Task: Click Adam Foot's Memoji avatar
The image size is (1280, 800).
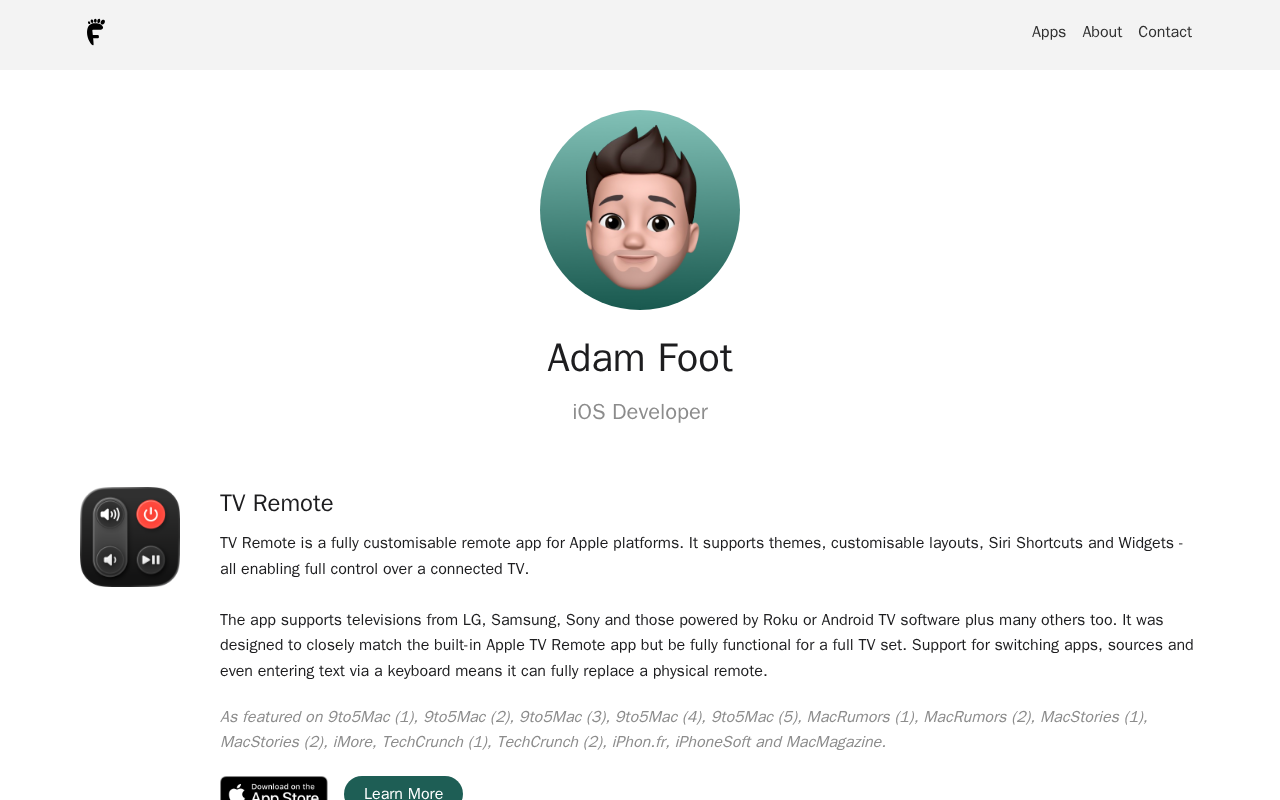Action: [640, 210]
